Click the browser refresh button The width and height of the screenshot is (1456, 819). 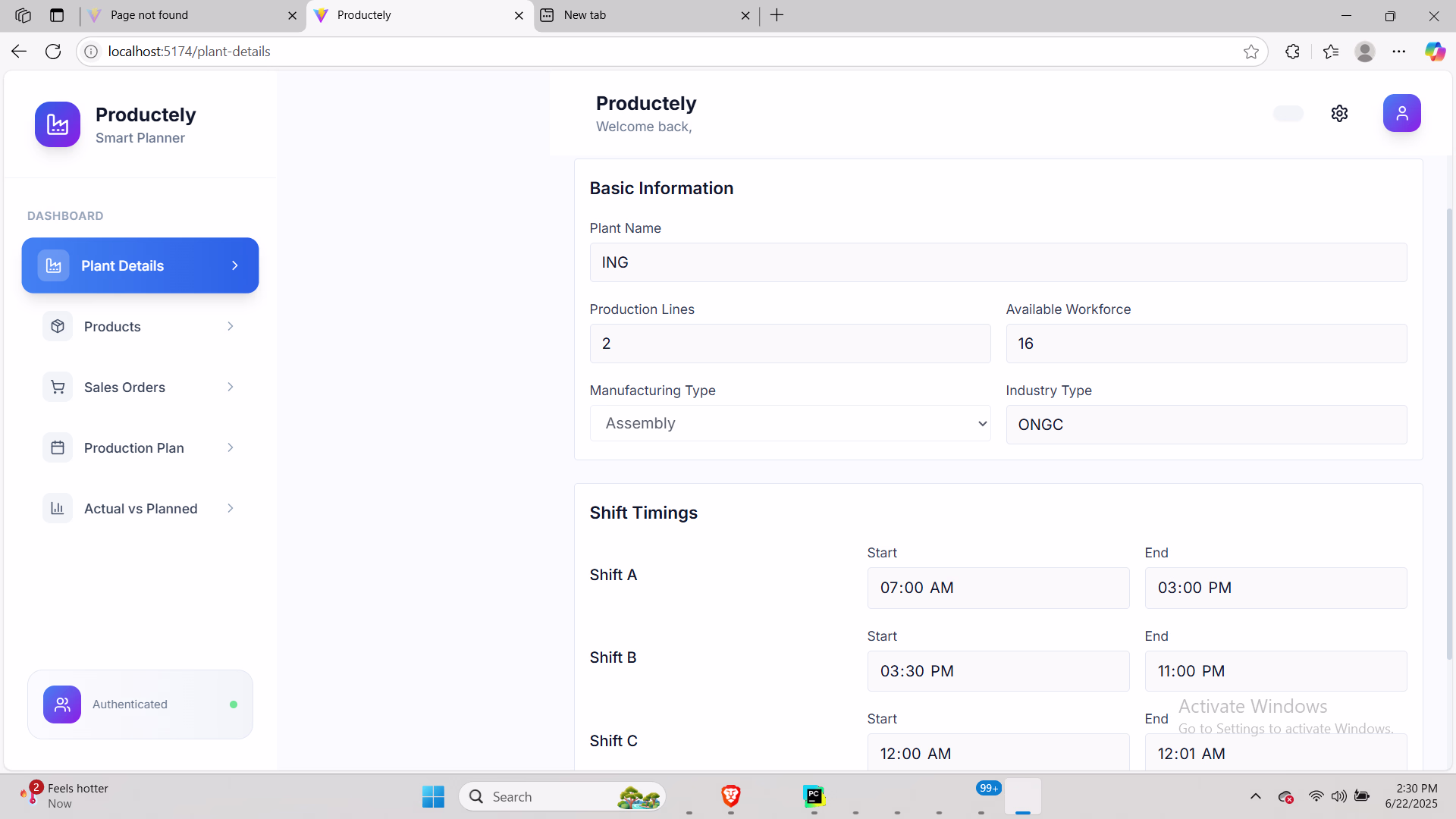click(x=53, y=52)
